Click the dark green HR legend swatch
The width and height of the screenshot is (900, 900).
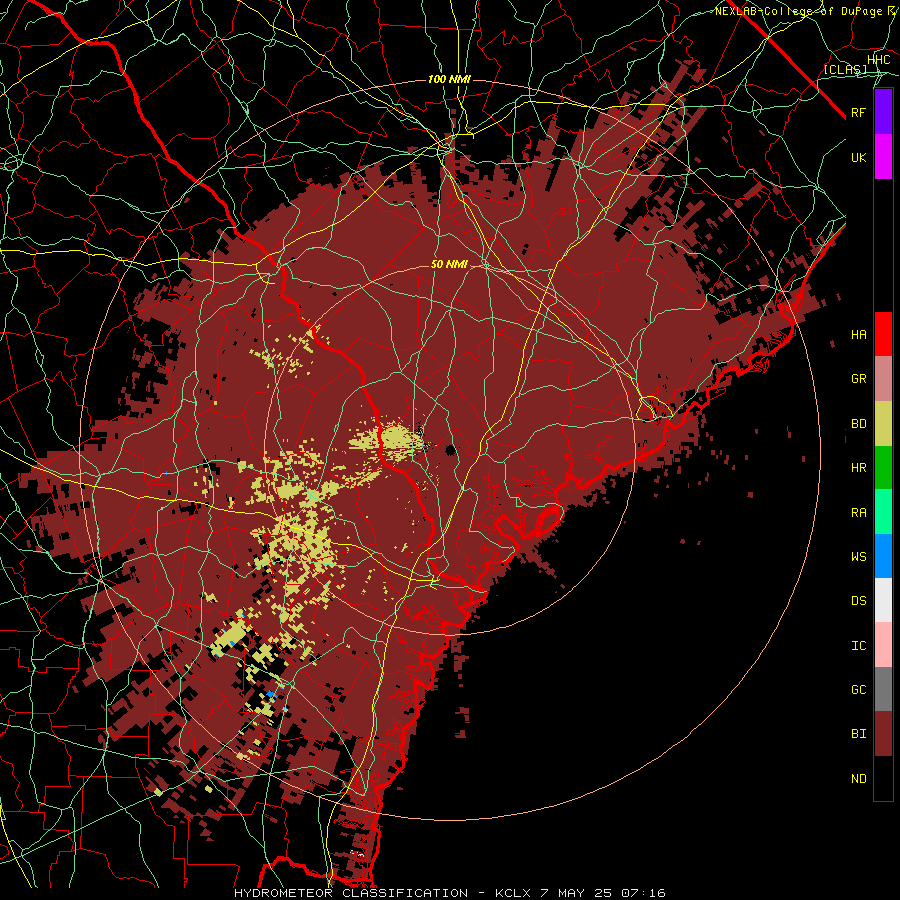click(x=883, y=467)
